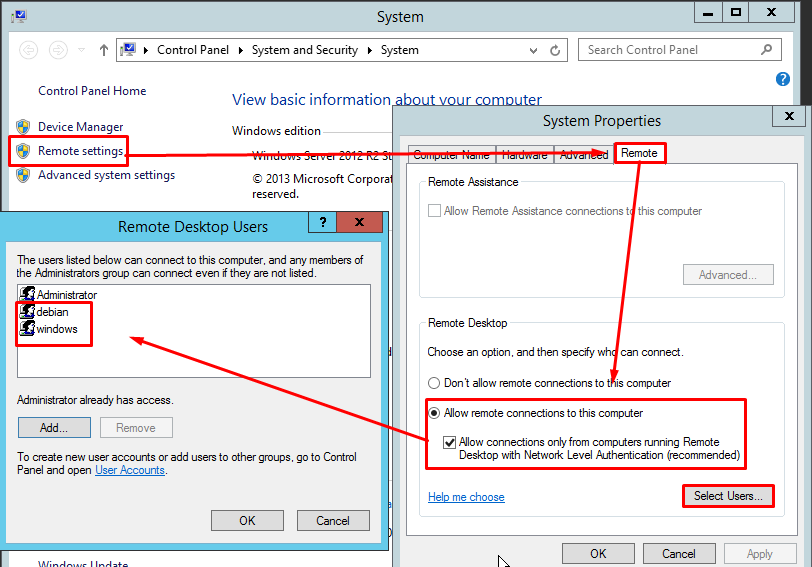This screenshot has width=812, height=567.
Task: Open Help with the blue question icon
Action: pos(782,79)
